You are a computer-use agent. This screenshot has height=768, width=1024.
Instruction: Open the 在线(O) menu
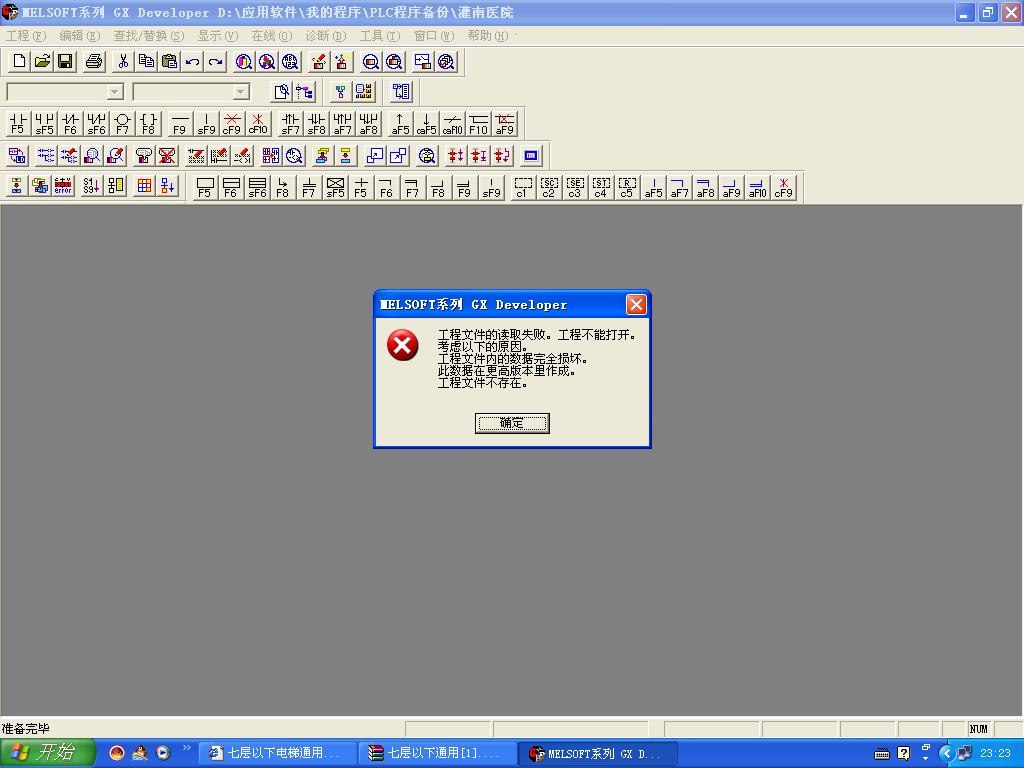(271, 35)
